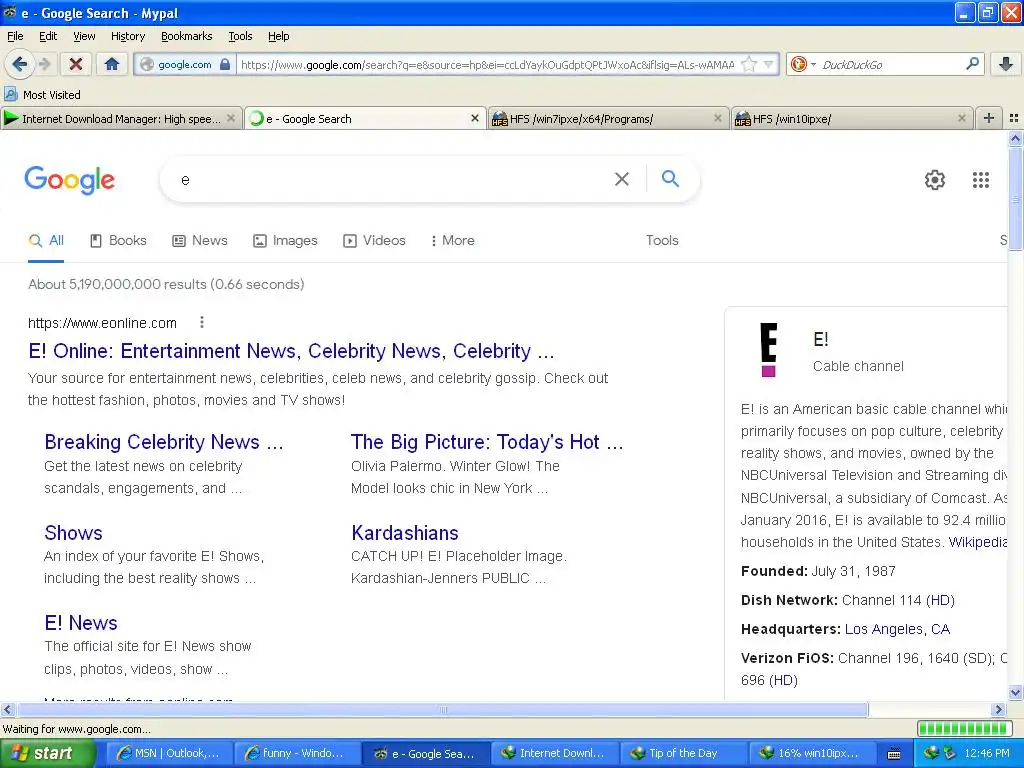1024x768 pixels.
Task: Open The Big Picture: Today's Hot link
Action: tap(487, 442)
